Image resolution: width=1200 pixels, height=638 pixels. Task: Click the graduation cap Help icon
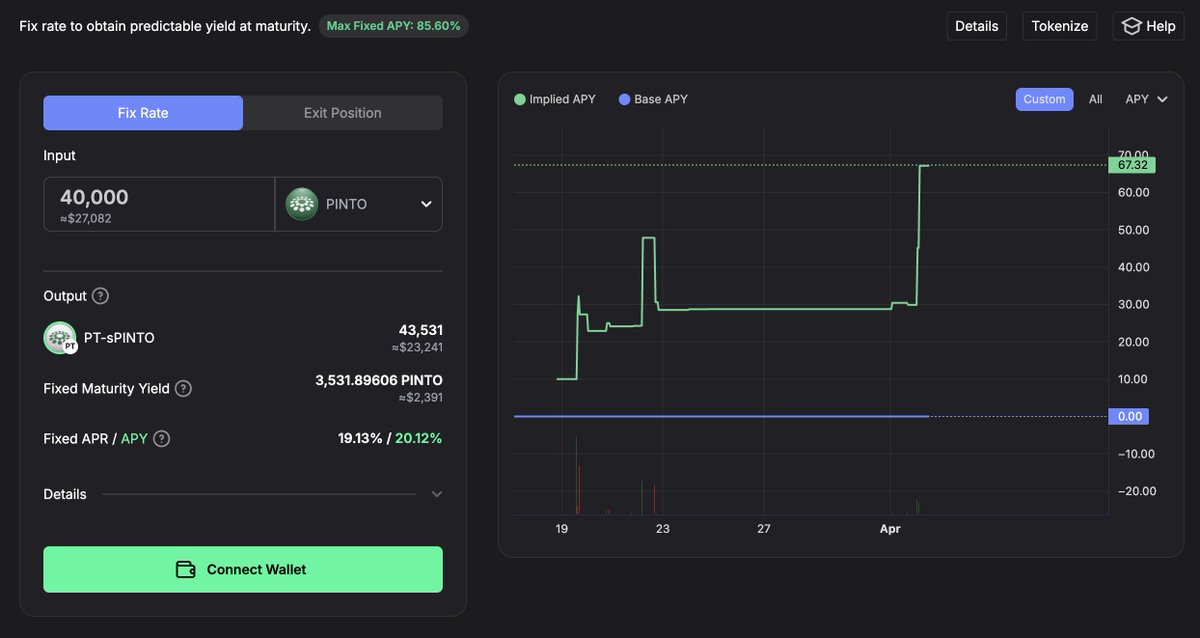[x=1131, y=26]
